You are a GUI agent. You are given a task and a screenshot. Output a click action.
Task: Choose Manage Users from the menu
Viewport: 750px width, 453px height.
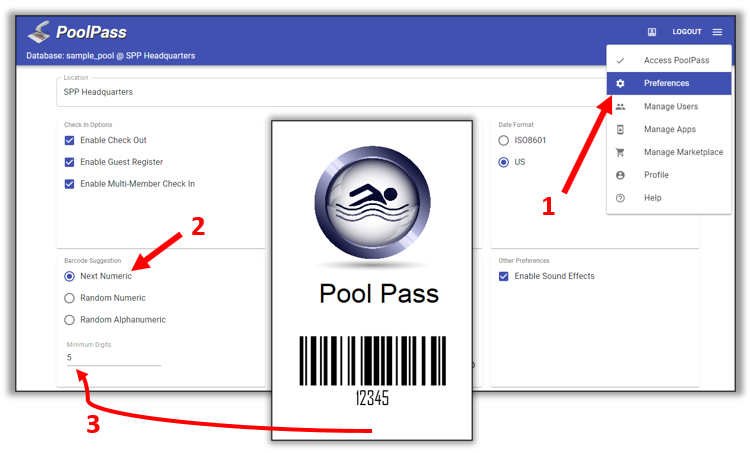coord(669,106)
